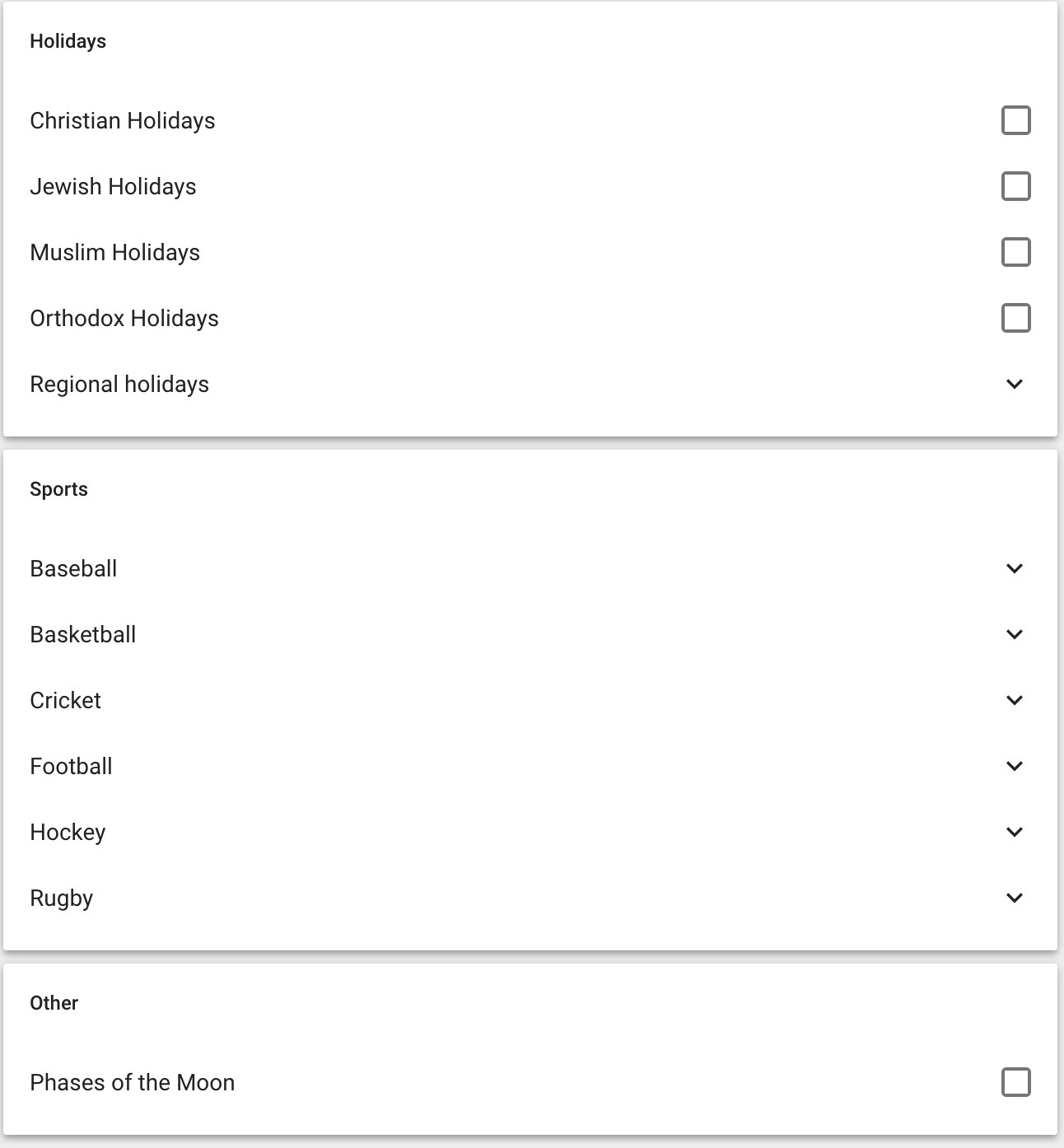Click the Hockey label text
Viewport: 1064px width, 1148px height.
(68, 833)
